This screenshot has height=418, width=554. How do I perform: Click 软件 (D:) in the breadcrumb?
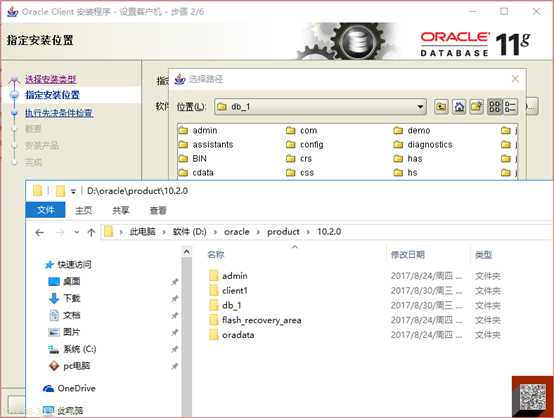189,232
